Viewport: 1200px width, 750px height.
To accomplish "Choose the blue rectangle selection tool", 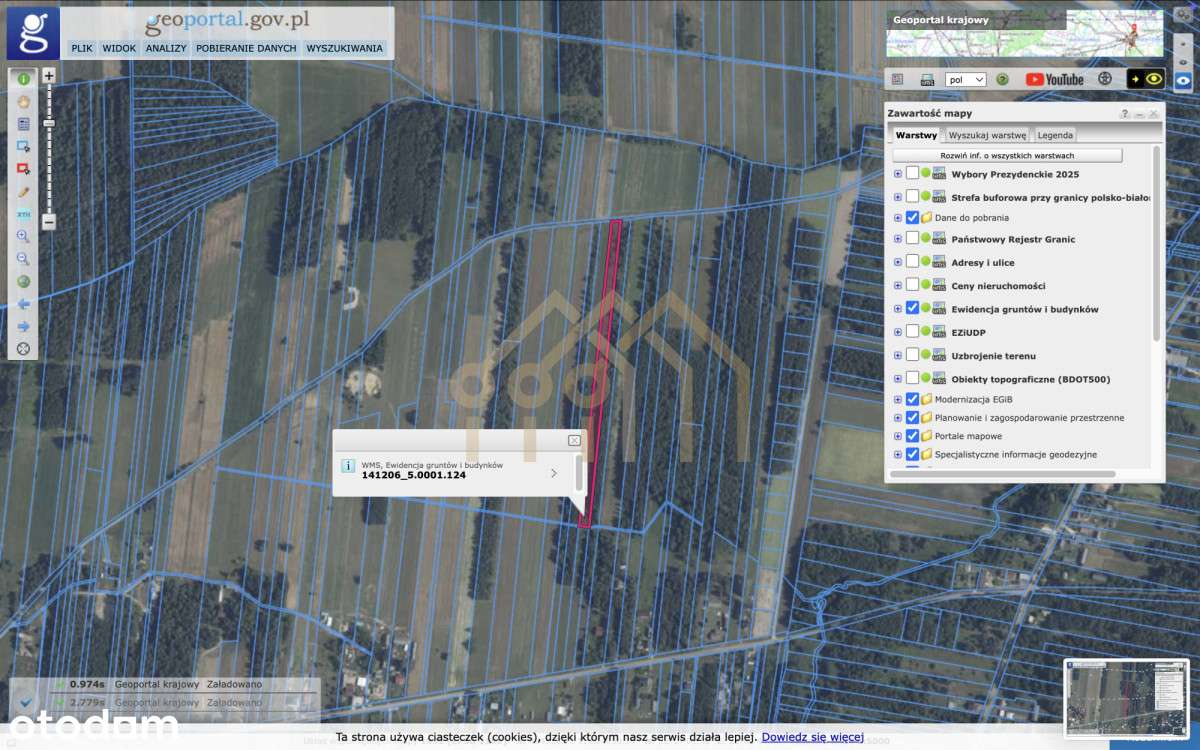I will click(x=23, y=146).
